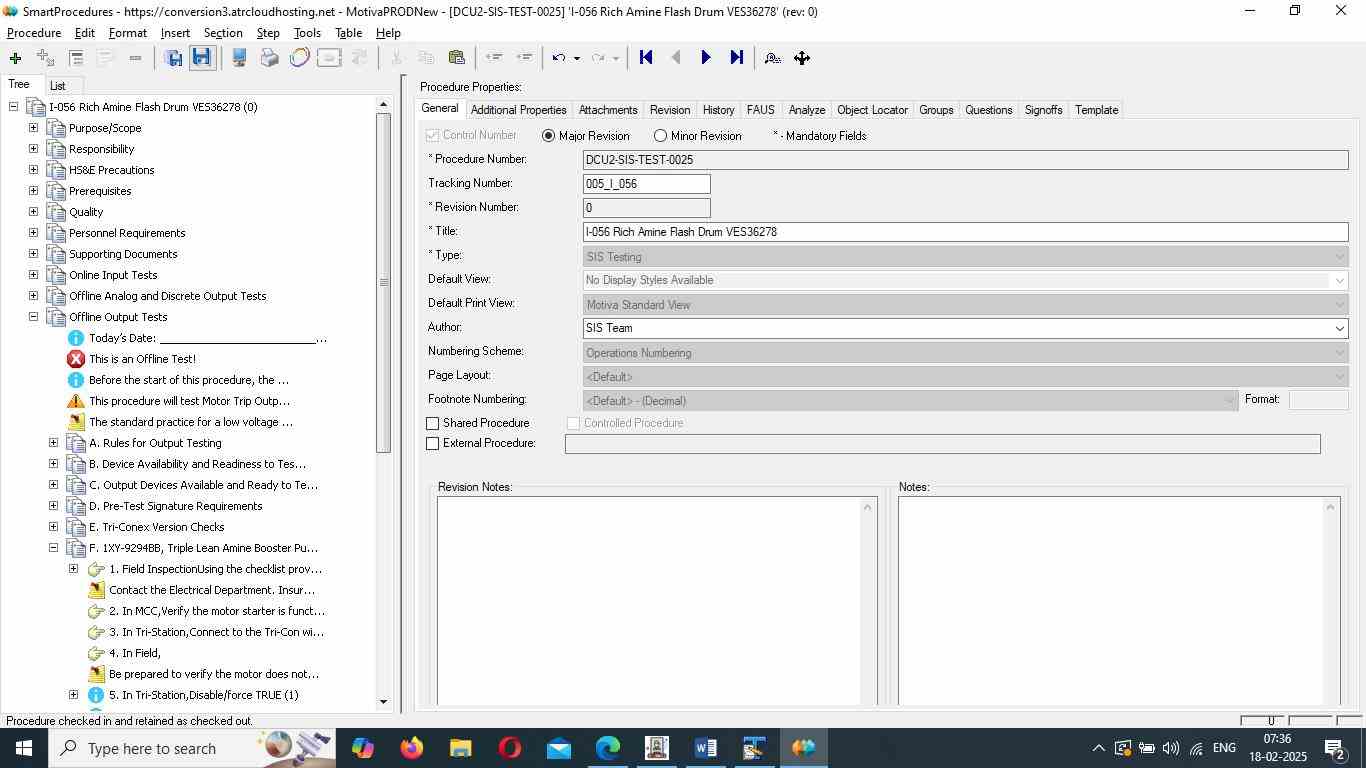Viewport: 1366px width, 768px height.
Task: Select the Supporting Documents tree item
Action: click(123, 254)
